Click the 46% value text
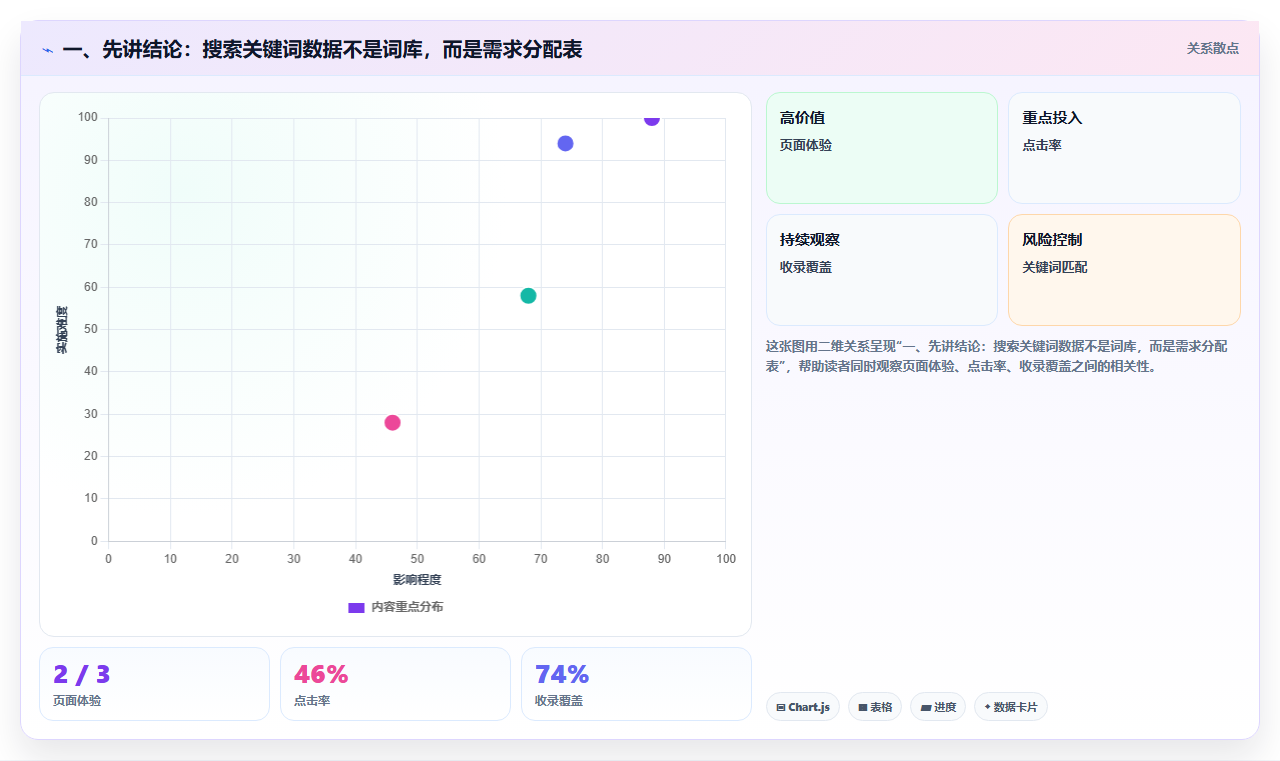The height and width of the screenshot is (761, 1280). coord(321,675)
